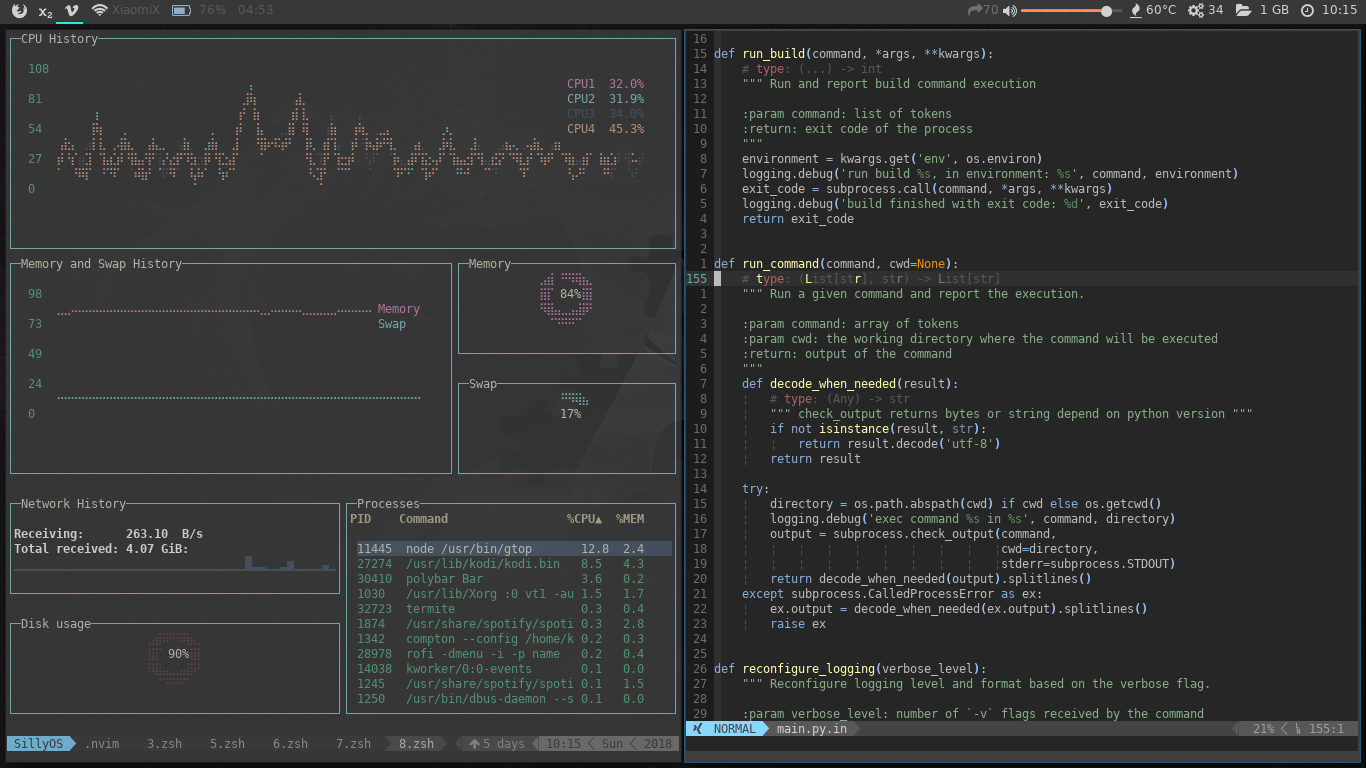Click the CPU2 31.9% legend entry
Screen dimensions: 1366x768
click(605, 99)
